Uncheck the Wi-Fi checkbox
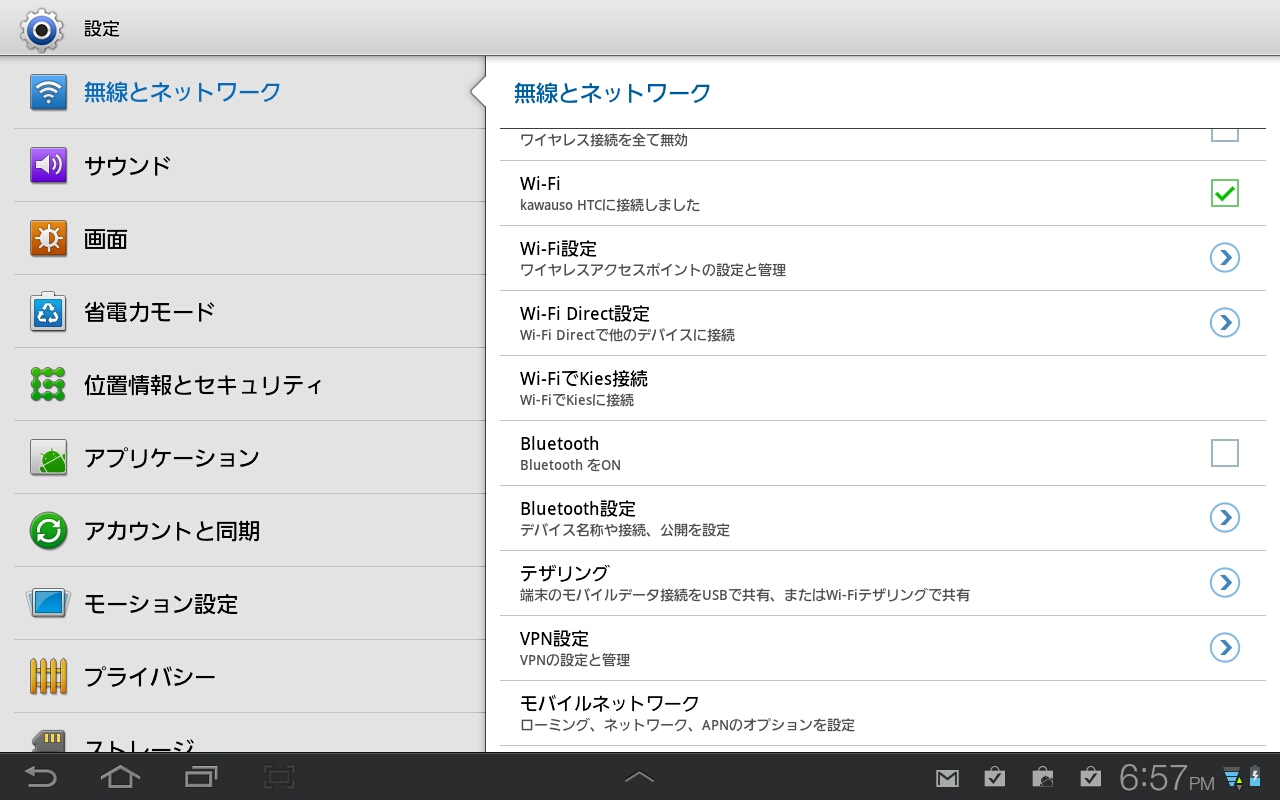 point(1225,193)
